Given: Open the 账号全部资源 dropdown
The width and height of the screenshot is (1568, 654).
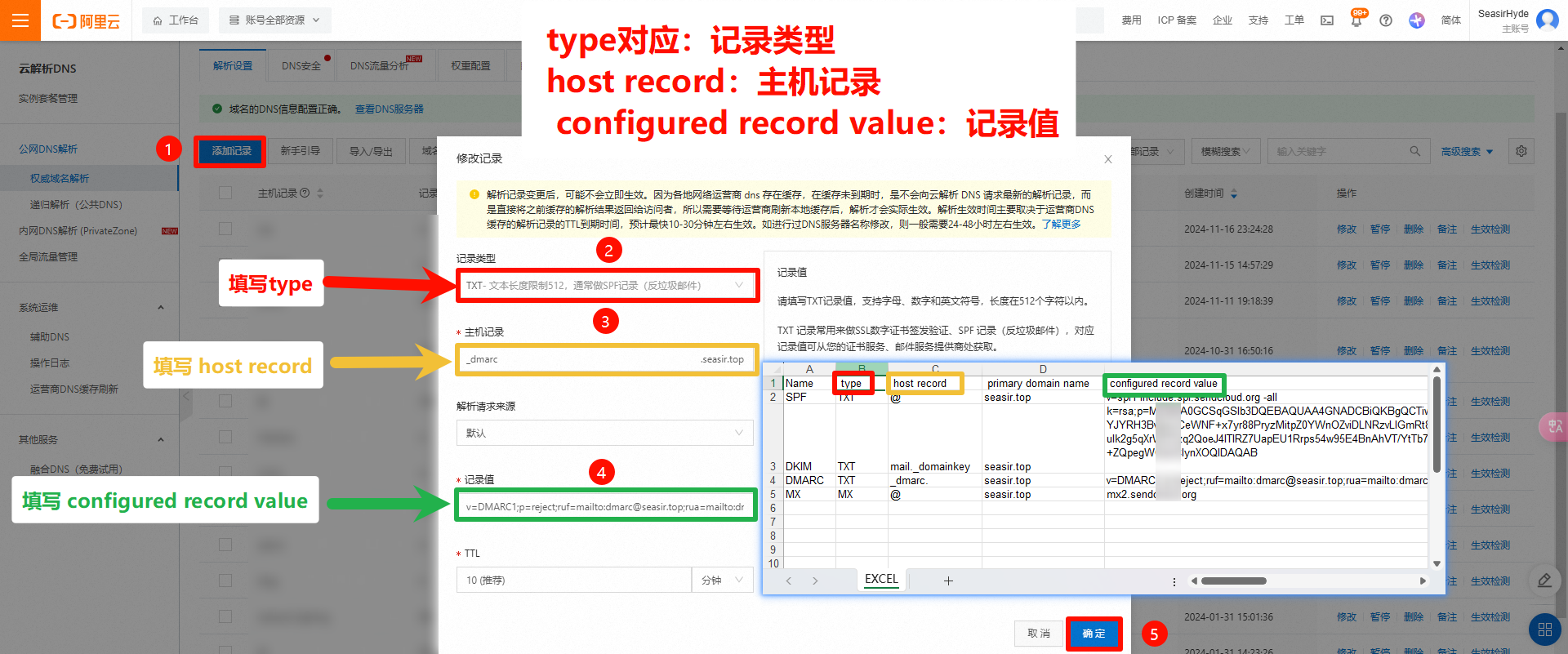Looking at the screenshot, I should 275,20.
